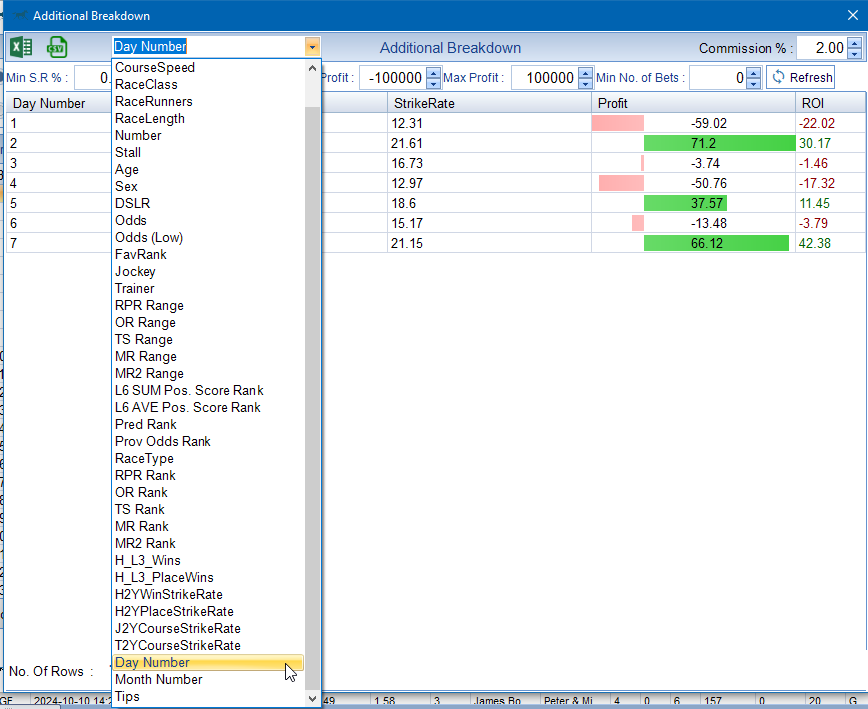Increase Commission % with up arrow
Screen dimensions: 868x709
point(854,42)
